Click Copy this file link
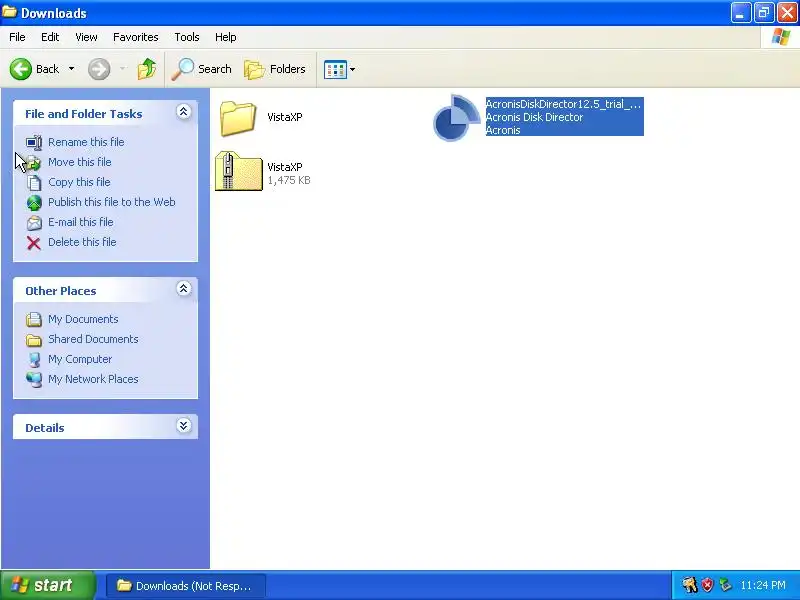This screenshot has width=800, height=600. tap(79, 182)
